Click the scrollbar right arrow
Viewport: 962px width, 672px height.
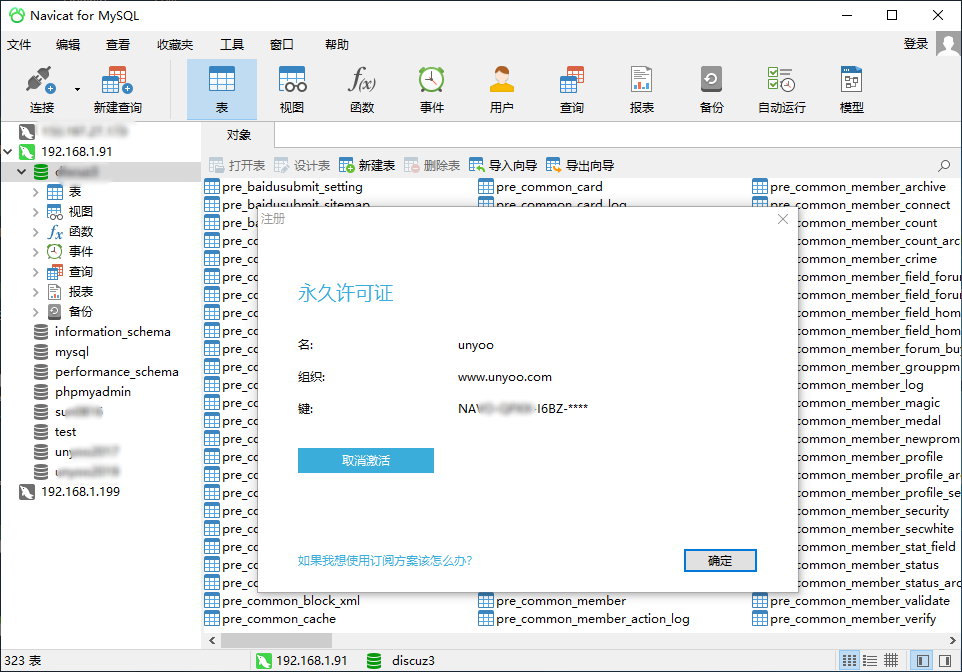pos(953,640)
